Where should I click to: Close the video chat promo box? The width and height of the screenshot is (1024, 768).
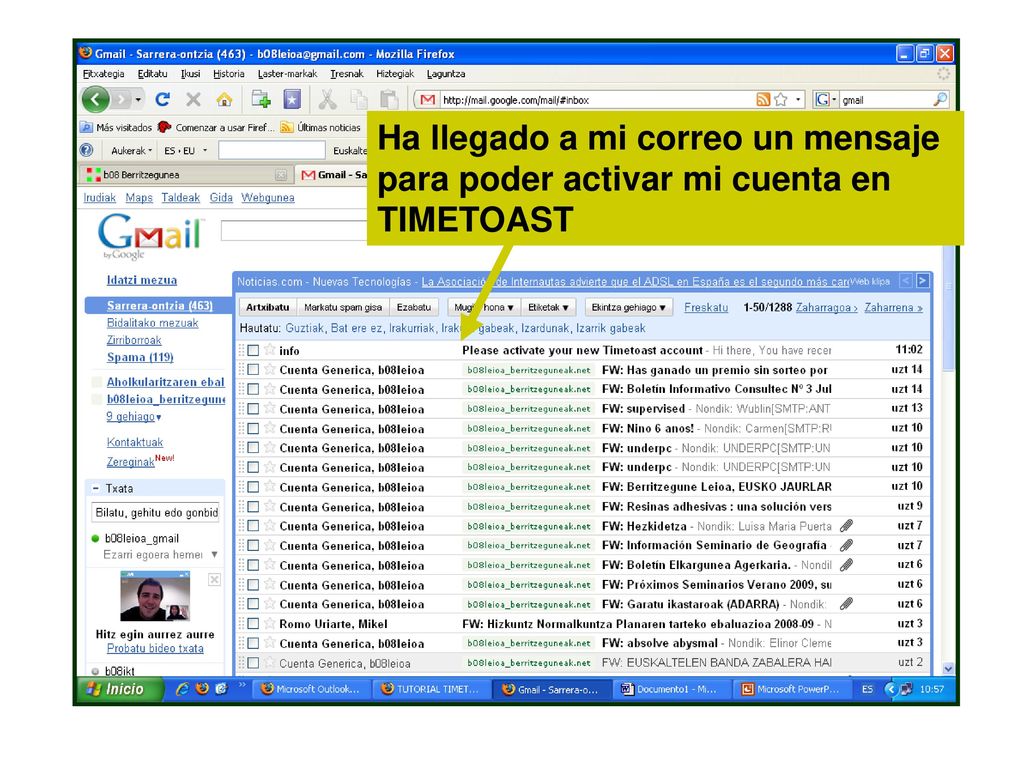click(214, 579)
